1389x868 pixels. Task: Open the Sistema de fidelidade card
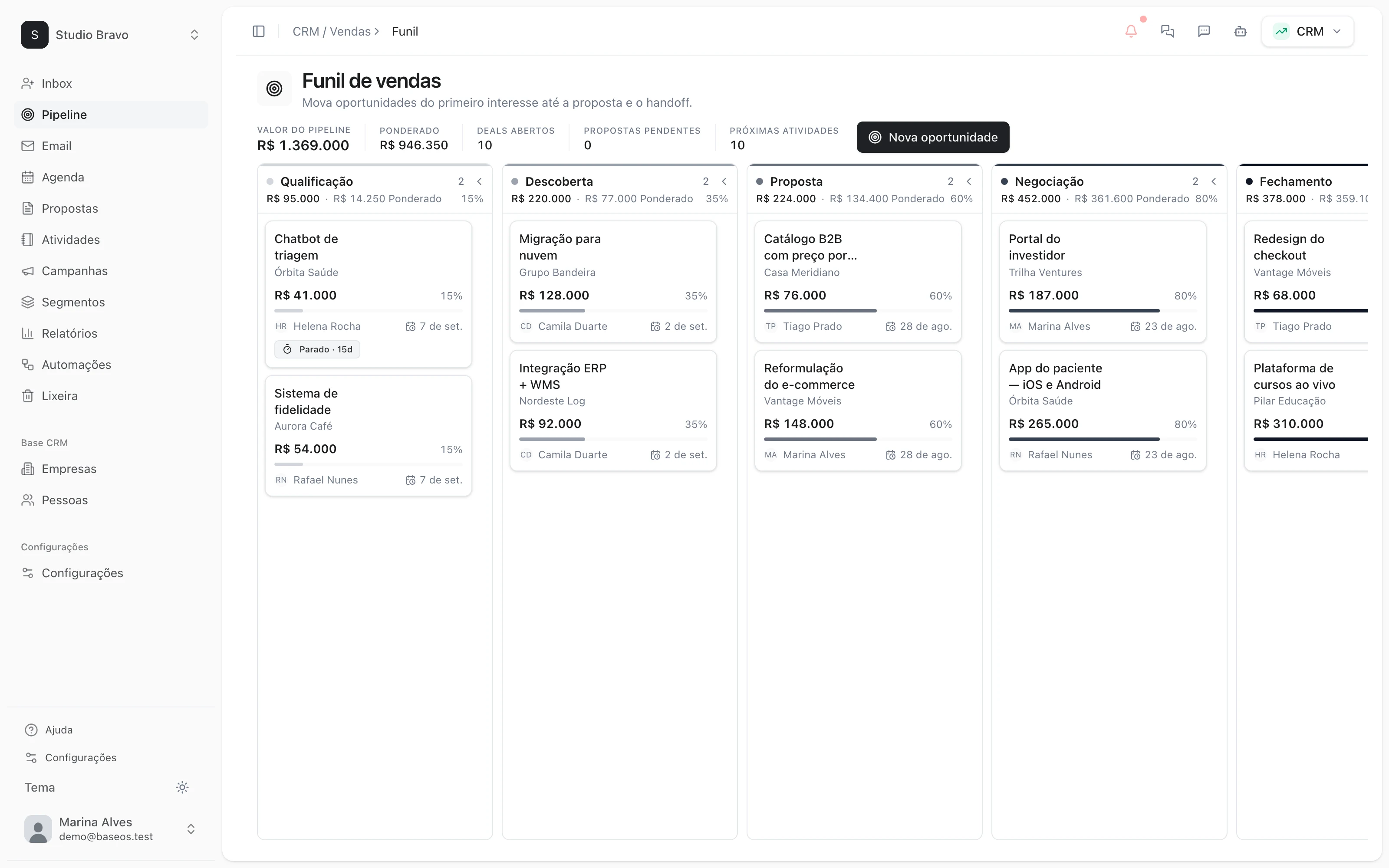coord(369,436)
